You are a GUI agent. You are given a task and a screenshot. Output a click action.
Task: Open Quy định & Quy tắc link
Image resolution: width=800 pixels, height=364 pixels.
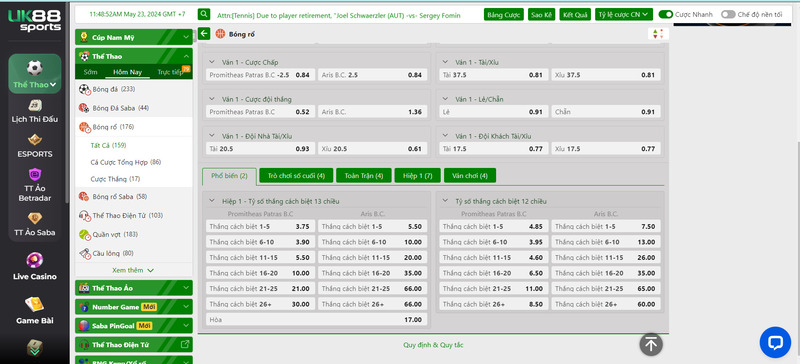(433, 345)
